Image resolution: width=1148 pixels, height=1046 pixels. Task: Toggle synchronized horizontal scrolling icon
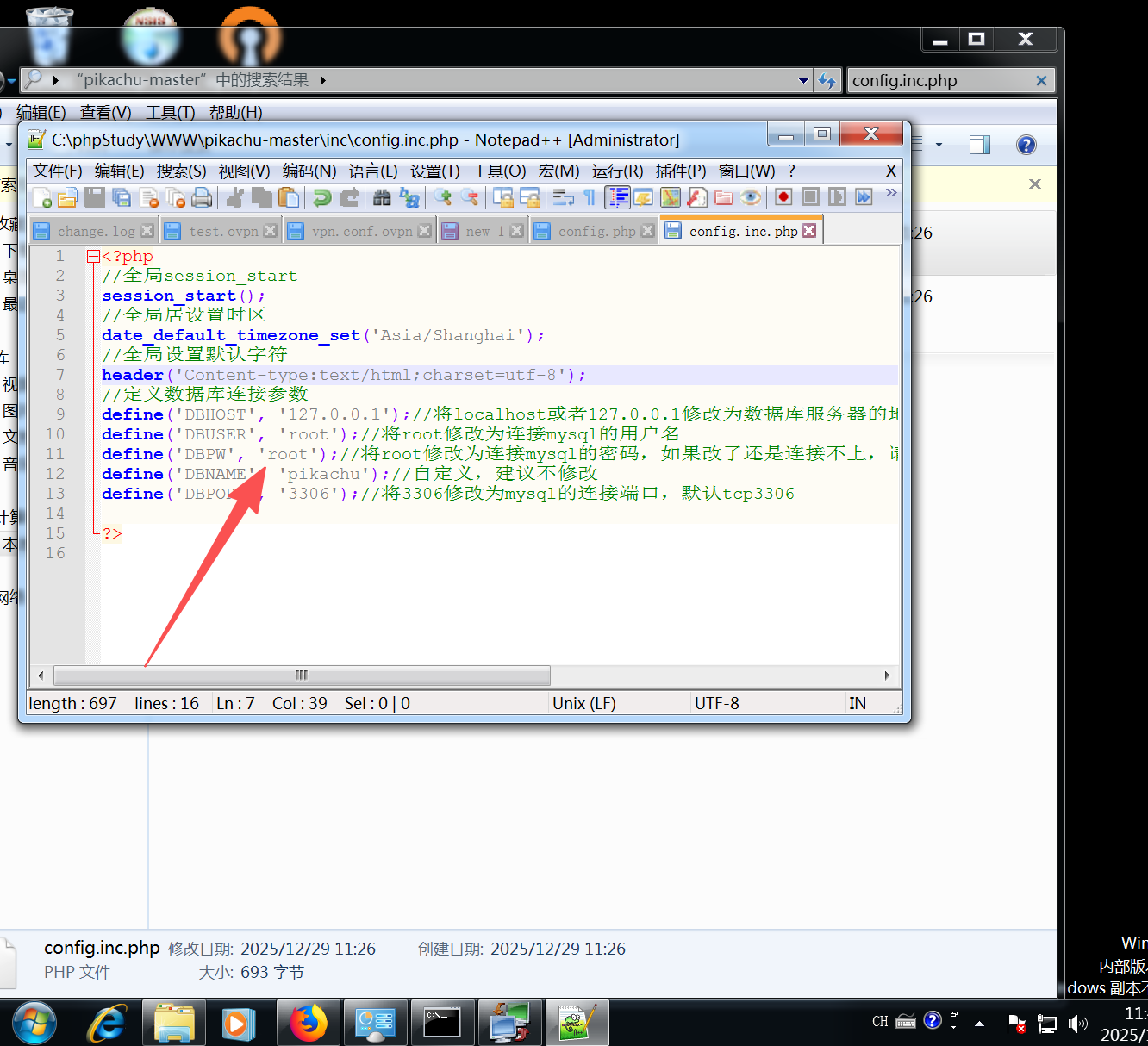tap(530, 197)
